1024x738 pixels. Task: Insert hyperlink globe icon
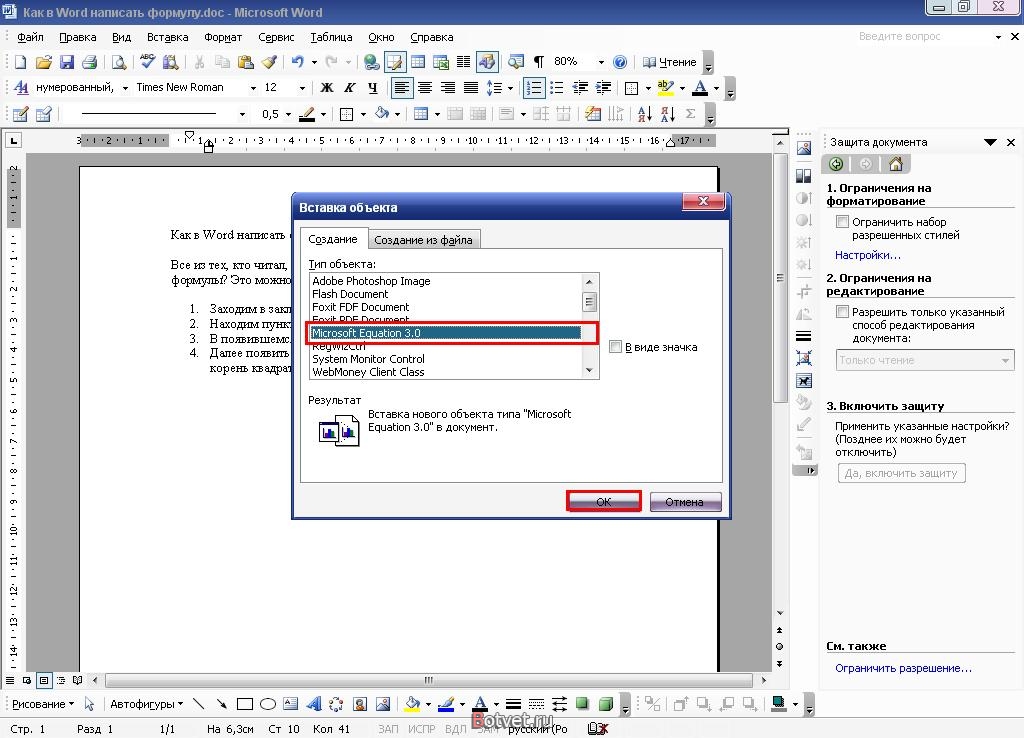(x=372, y=62)
